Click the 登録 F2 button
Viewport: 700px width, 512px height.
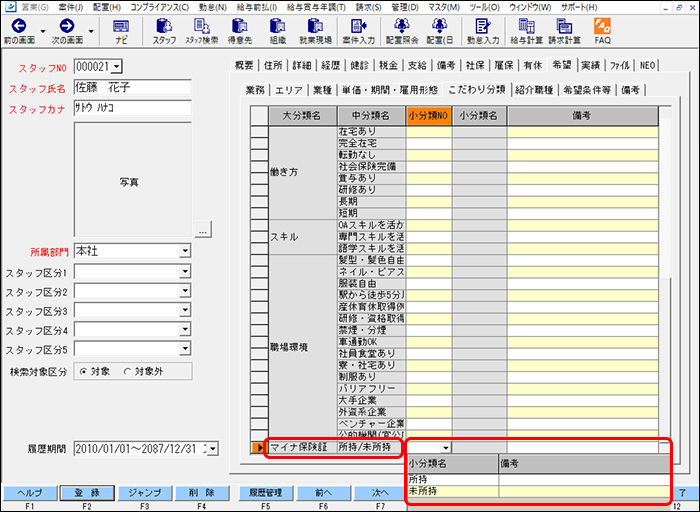tap(87, 493)
